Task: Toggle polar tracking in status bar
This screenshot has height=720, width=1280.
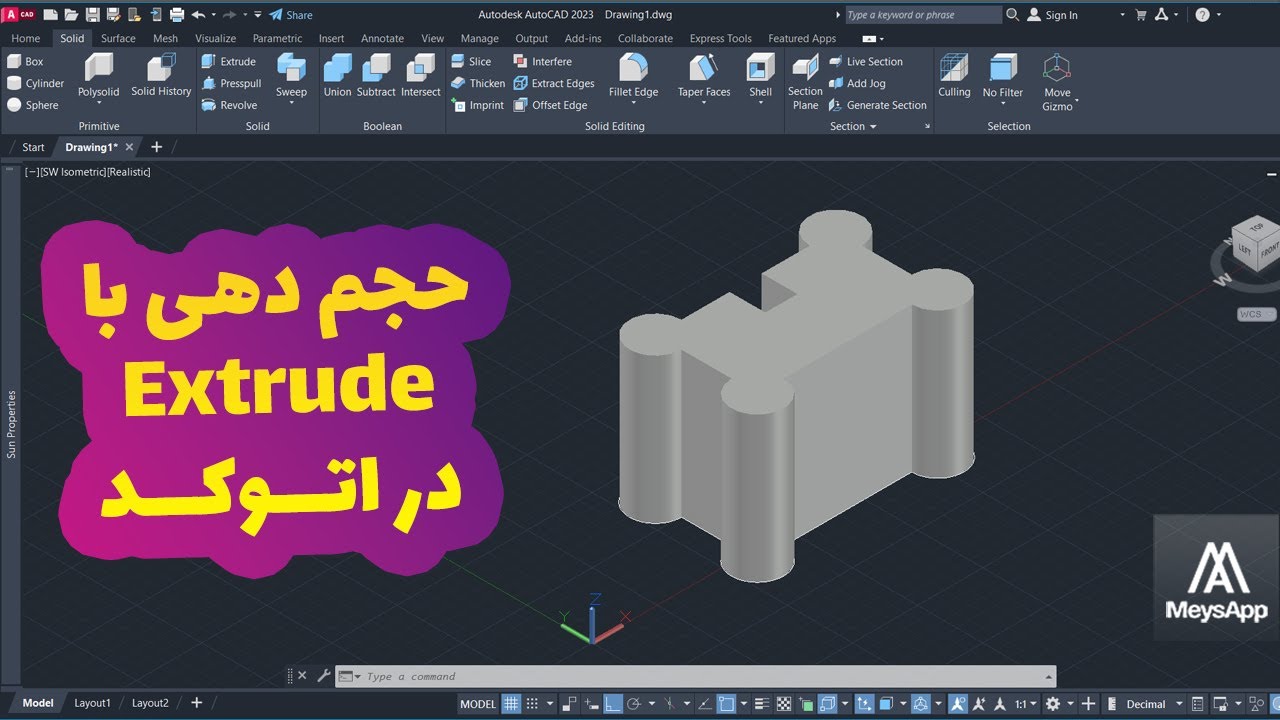Action: click(634, 704)
